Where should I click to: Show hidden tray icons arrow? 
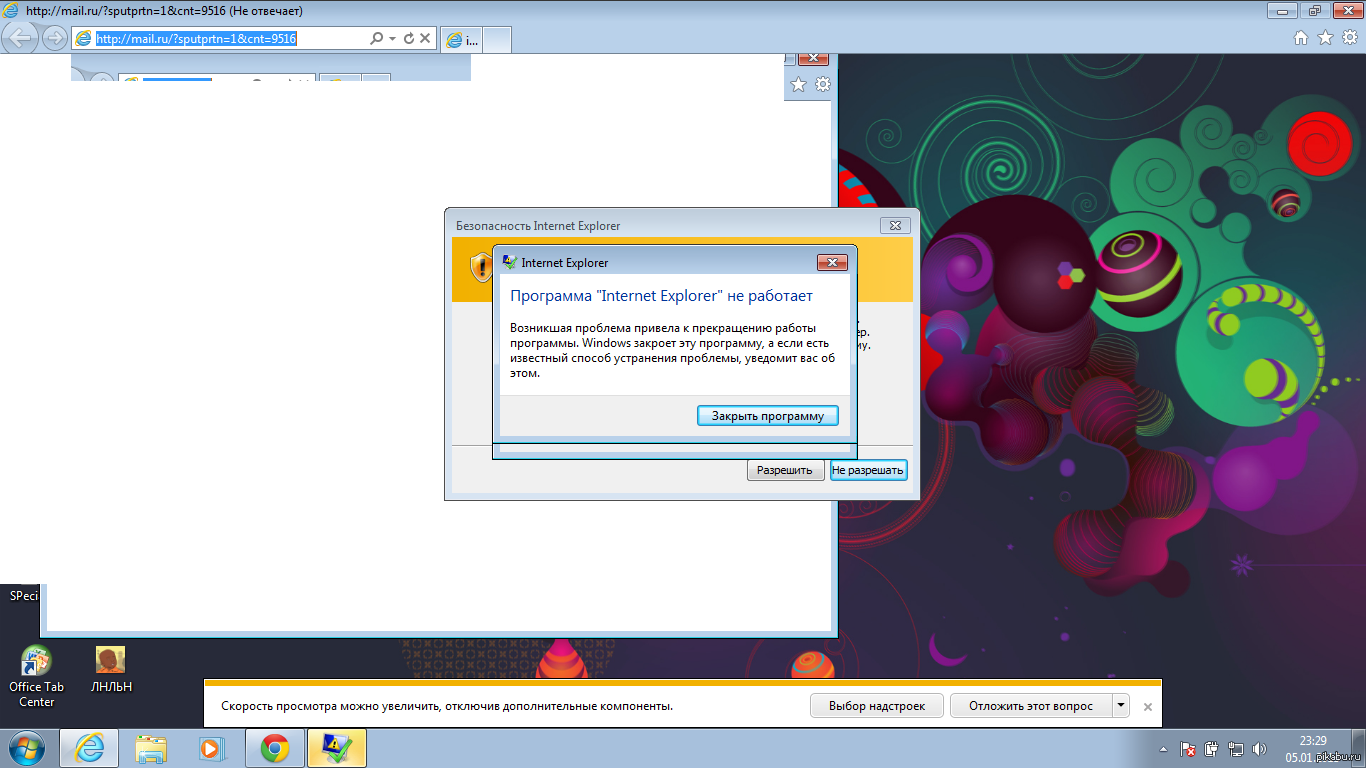coord(1163,749)
